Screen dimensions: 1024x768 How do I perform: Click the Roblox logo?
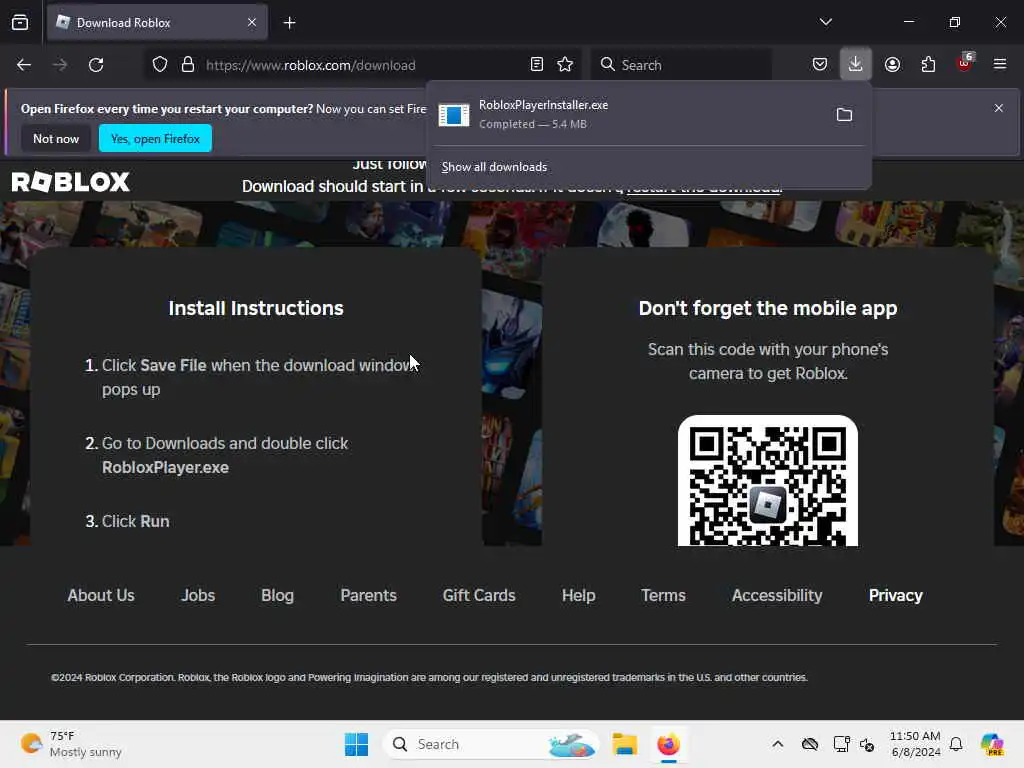click(71, 182)
